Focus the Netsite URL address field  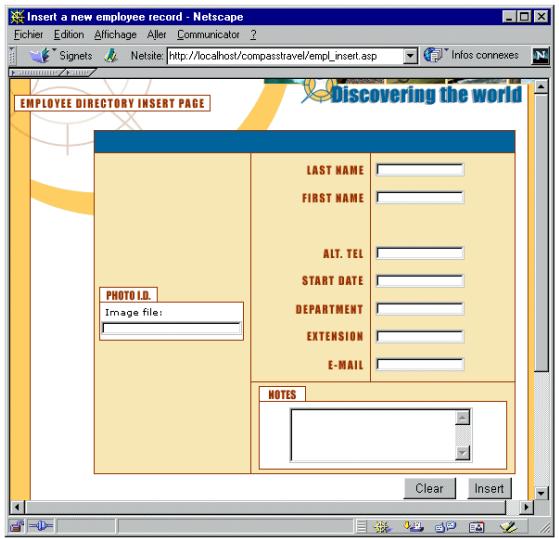pyautogui.click(x=286, y=56)
